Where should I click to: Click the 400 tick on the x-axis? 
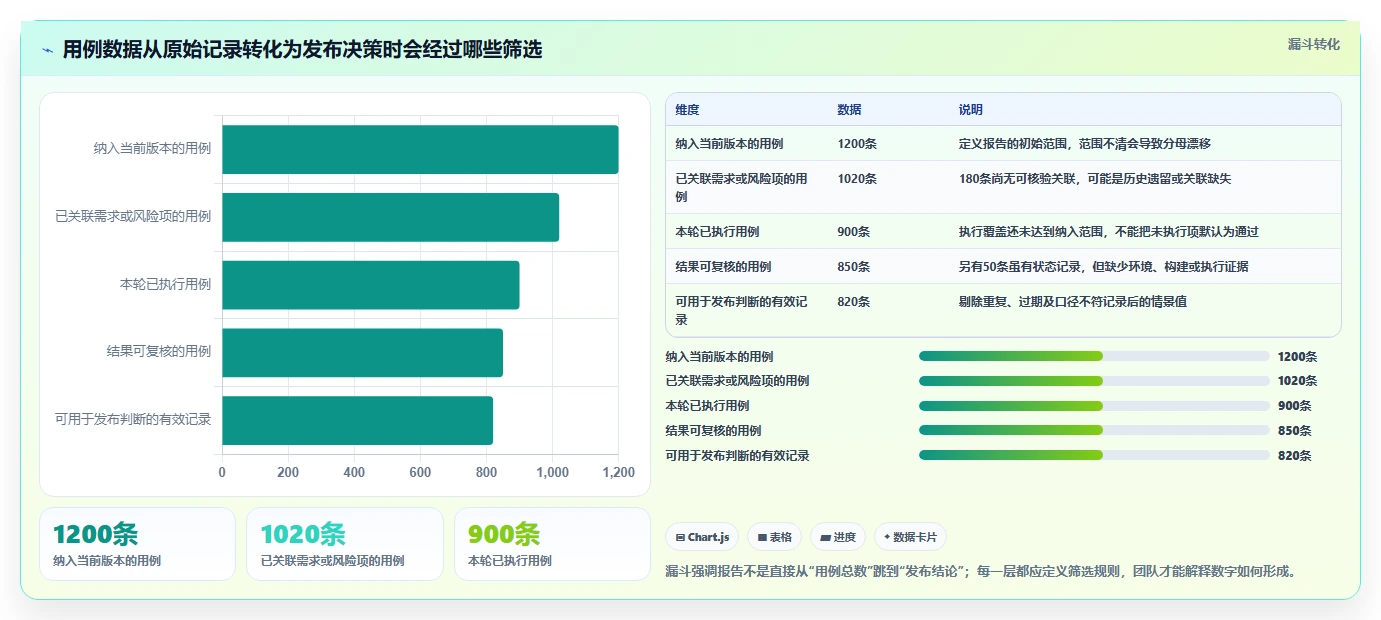tap(354, 473)
